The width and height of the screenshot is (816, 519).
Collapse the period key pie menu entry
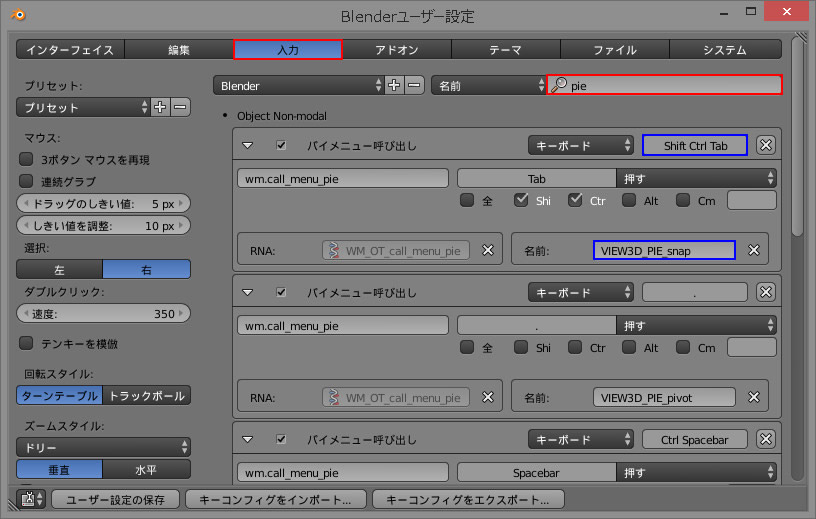coord(248,292)
